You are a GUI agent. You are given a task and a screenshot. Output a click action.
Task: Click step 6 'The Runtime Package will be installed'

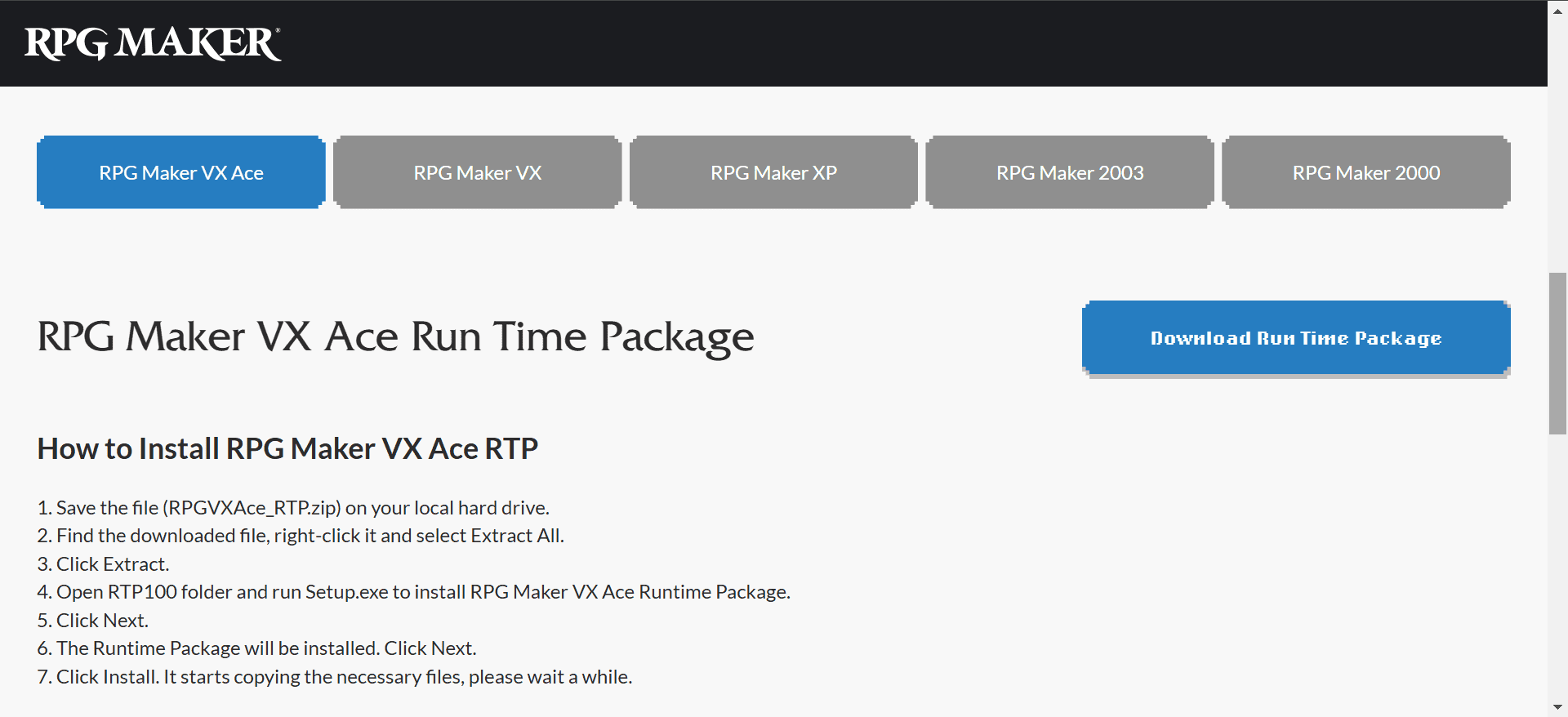tap(257, 648)
